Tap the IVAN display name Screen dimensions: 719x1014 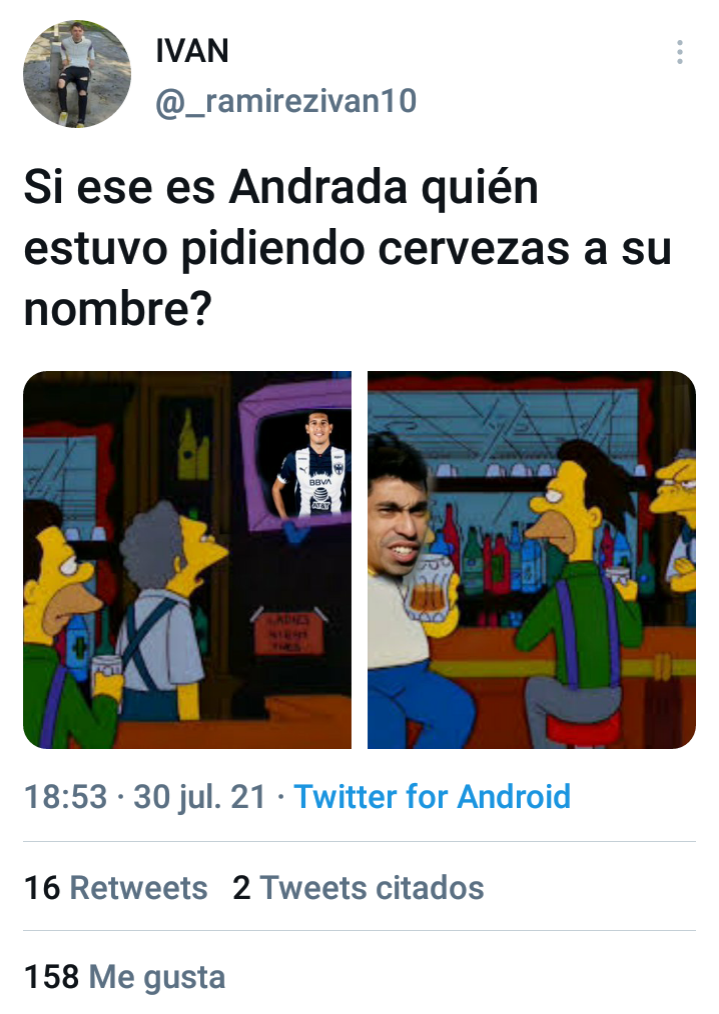click(x=192, y=50)
